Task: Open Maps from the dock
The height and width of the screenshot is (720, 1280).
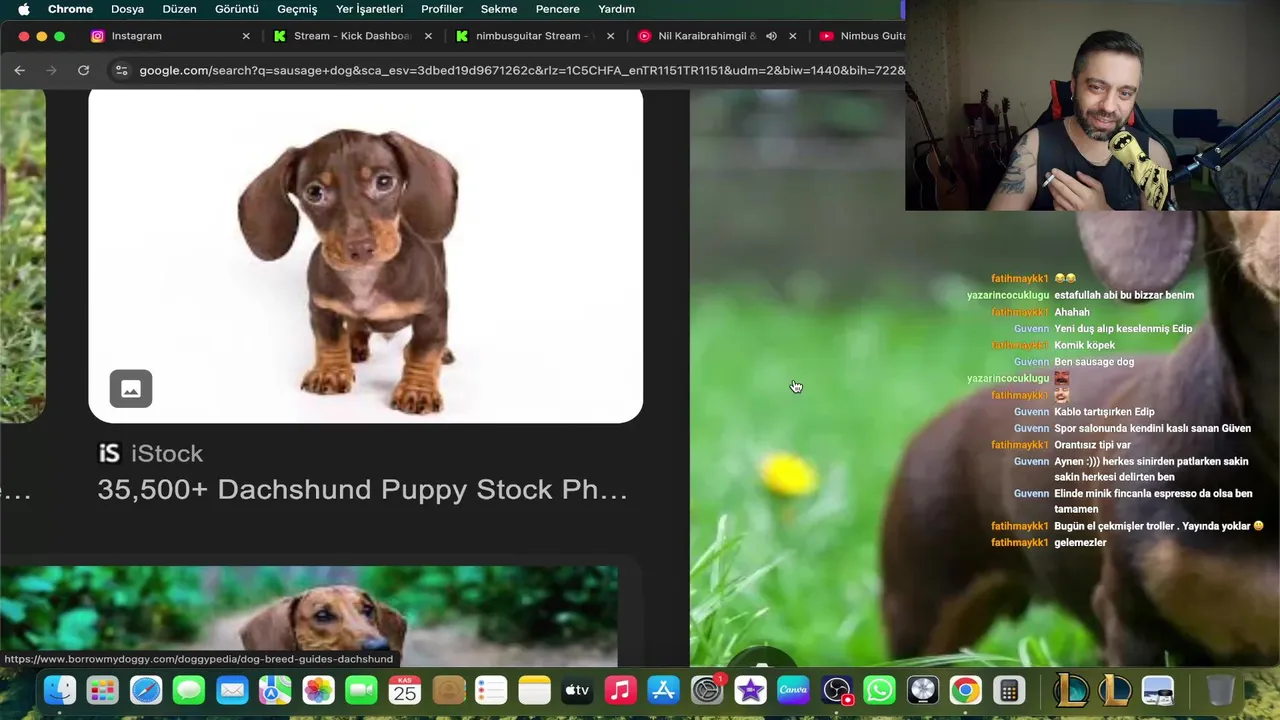Action: pyautogui.click(x=275, y=690)
